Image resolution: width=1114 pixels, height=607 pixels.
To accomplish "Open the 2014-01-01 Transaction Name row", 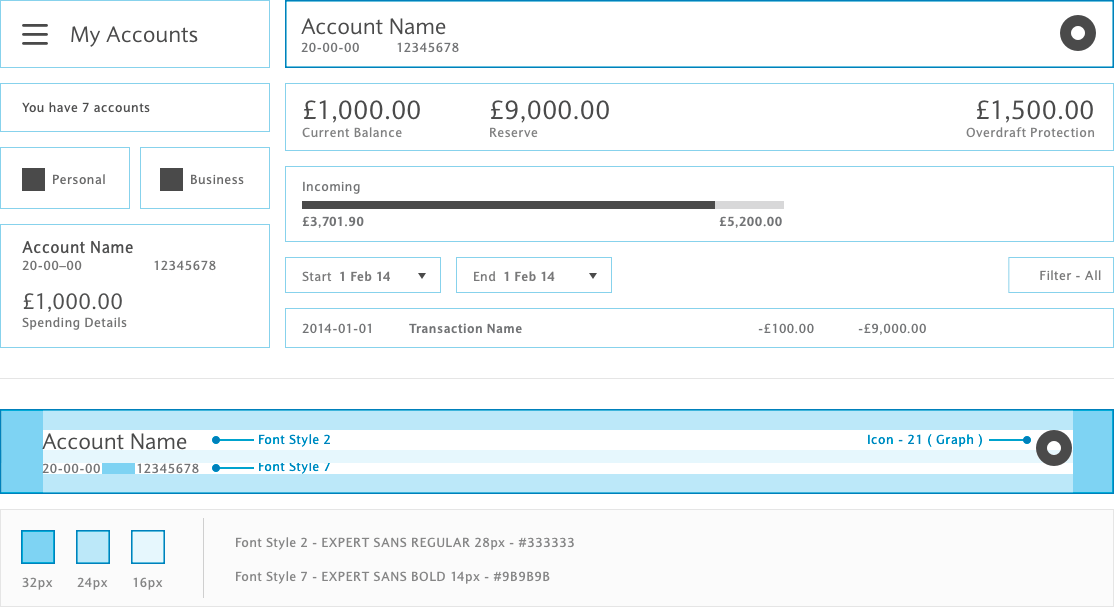I will tap(699, 328).
